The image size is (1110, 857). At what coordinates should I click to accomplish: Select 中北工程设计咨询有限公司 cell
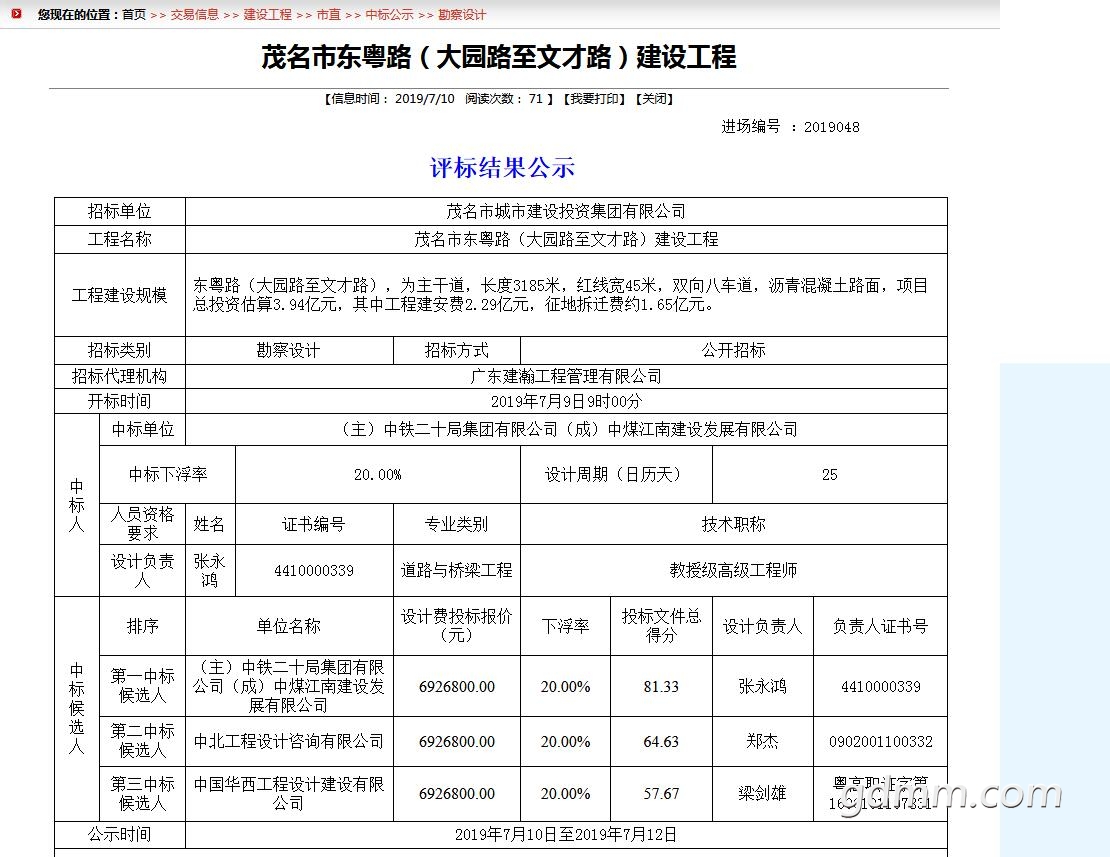point(289,742)
